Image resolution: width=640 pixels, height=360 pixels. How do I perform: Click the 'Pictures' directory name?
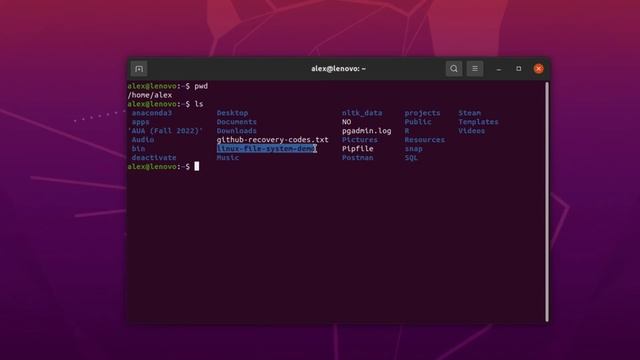click(x=360, y=140)
